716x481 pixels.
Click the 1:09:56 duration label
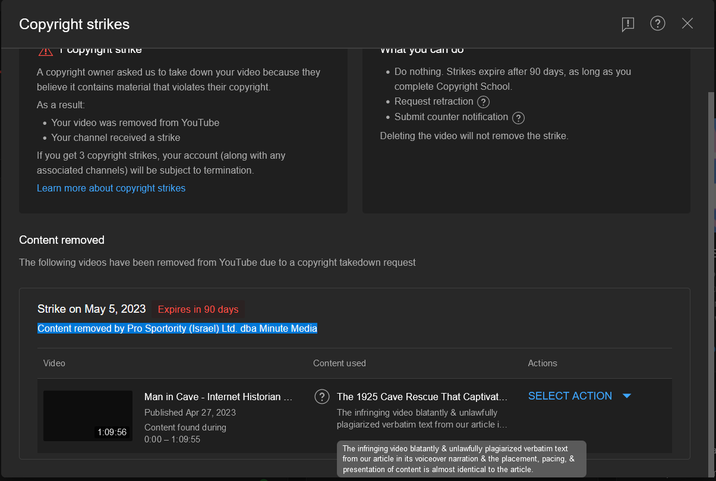(112, 432)
